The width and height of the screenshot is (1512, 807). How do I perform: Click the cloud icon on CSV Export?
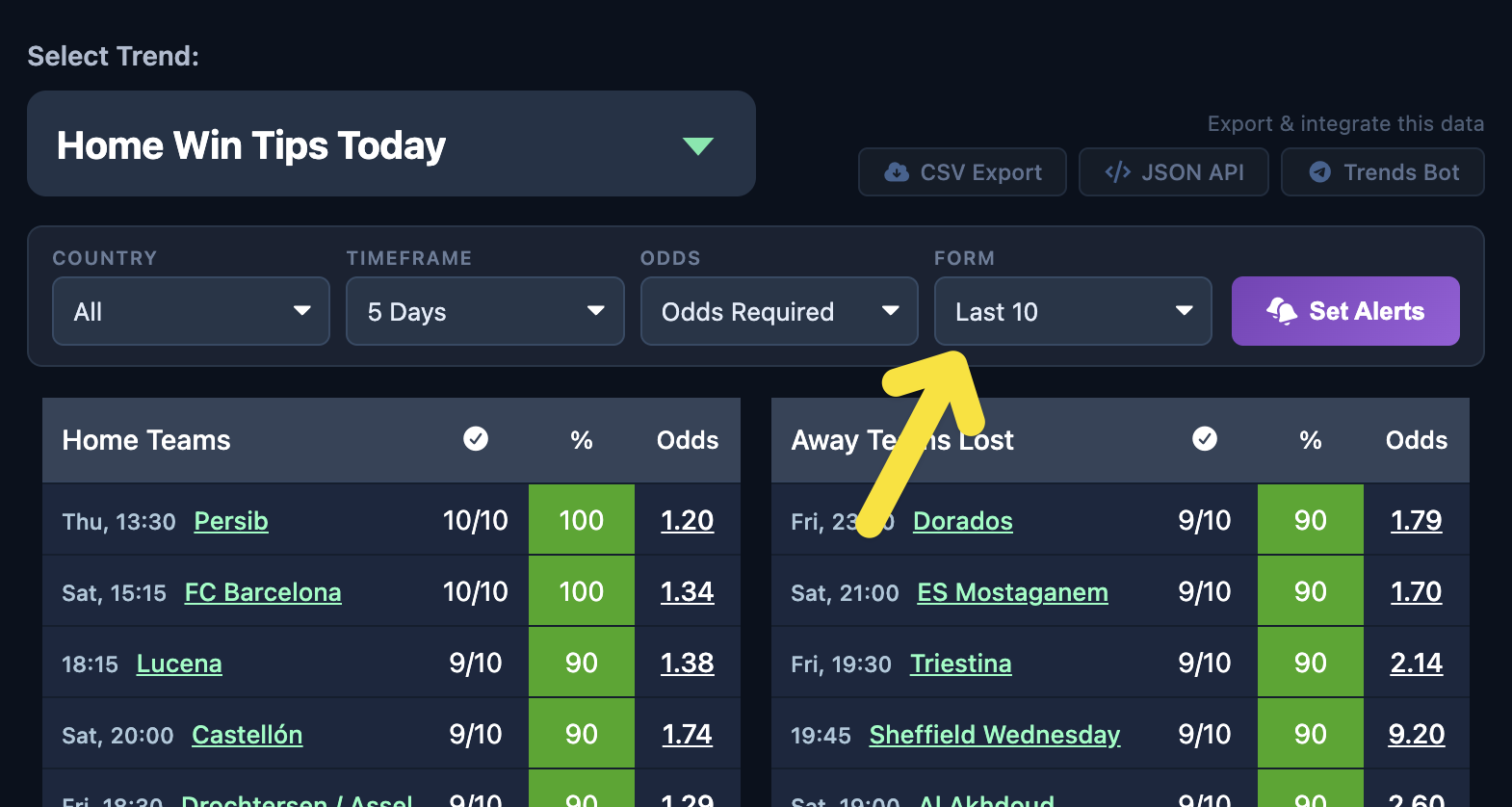(897, 172)
